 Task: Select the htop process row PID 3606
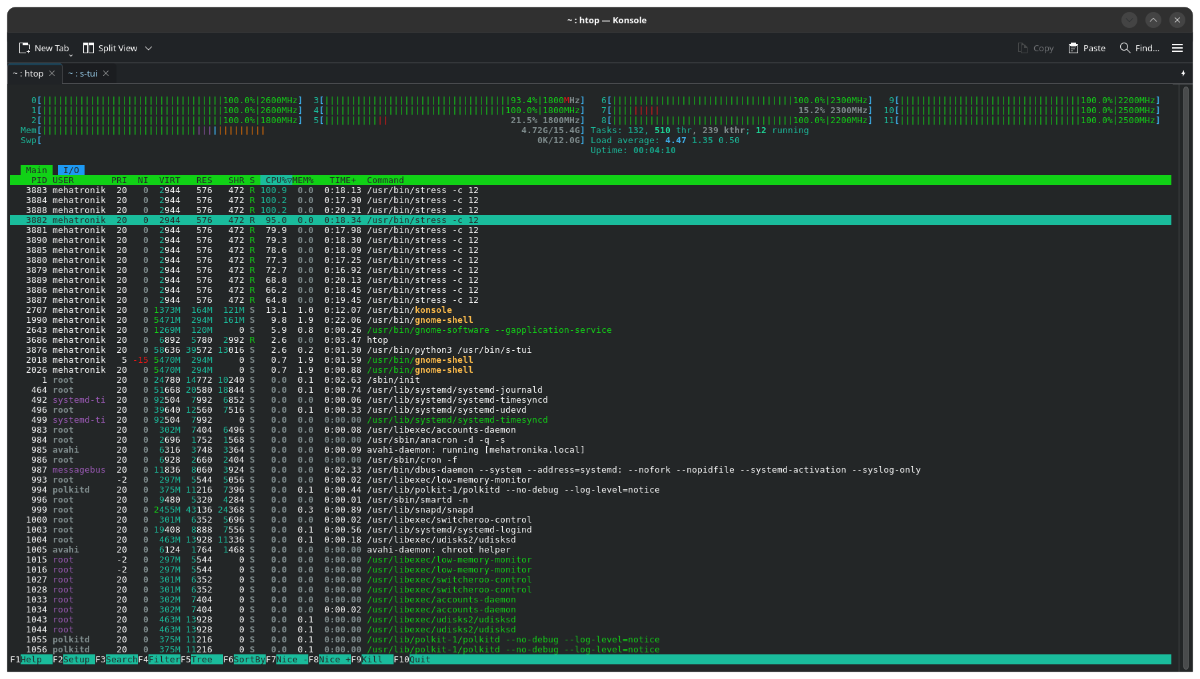click(590, 340)
